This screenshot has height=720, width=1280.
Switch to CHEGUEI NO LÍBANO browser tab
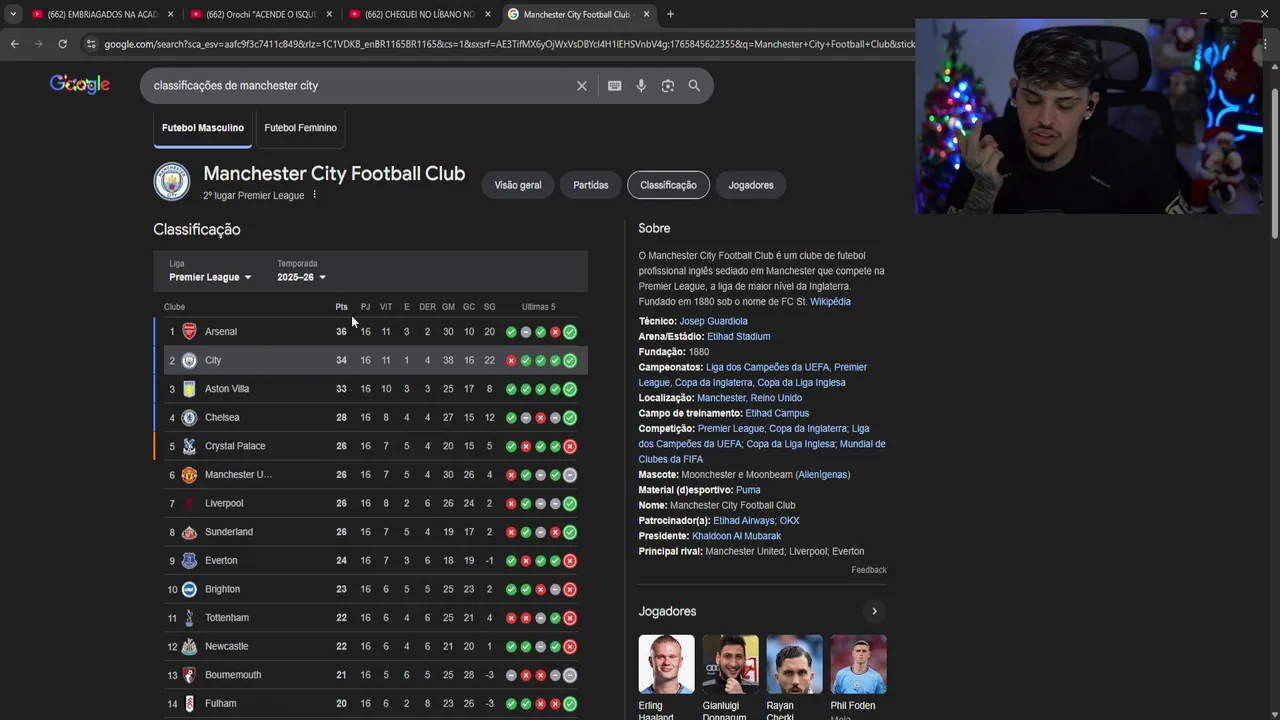point(420,14)
